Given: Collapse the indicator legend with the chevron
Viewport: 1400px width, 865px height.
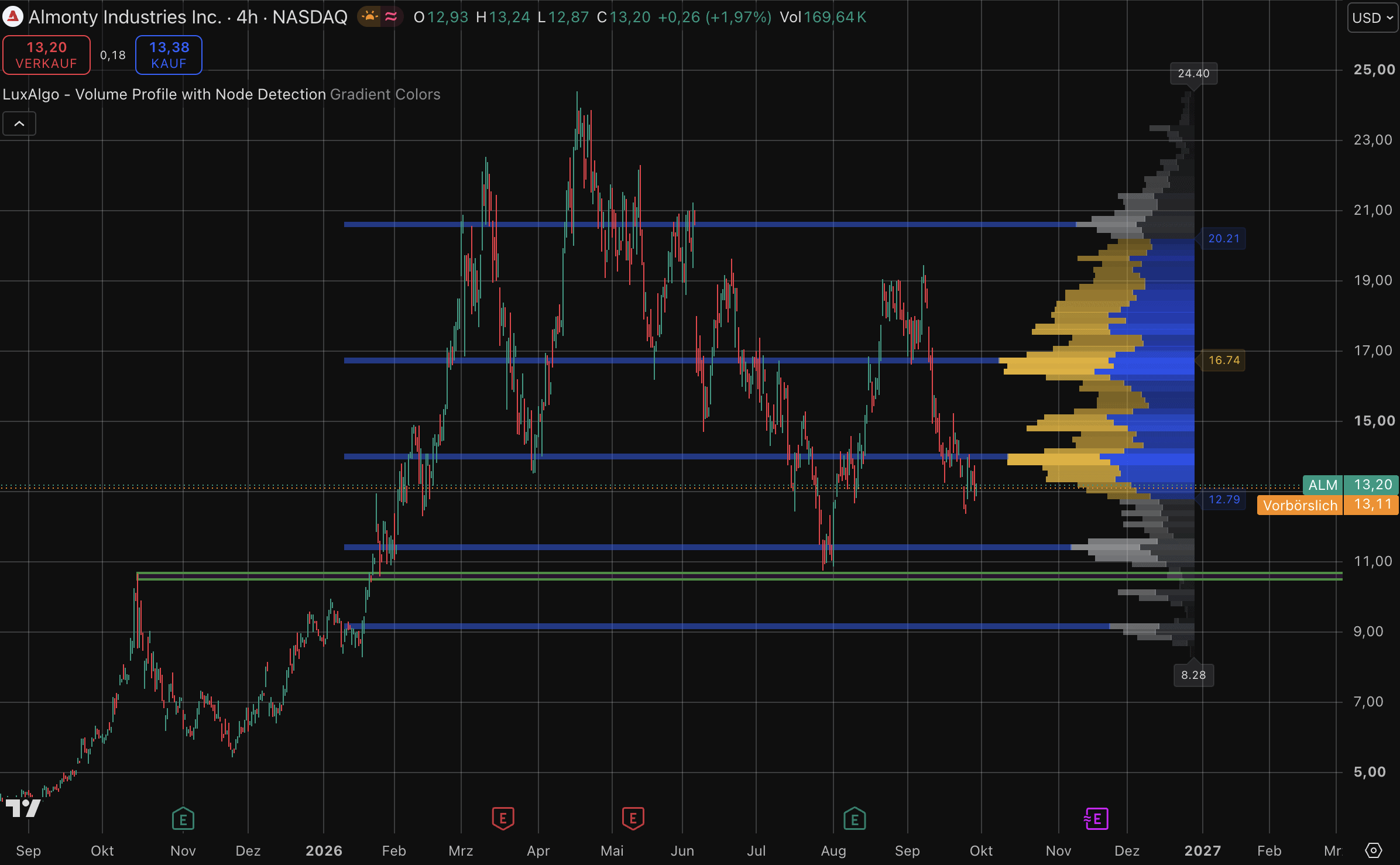Looking at the screenshot, I should click(x=19, y=123).
